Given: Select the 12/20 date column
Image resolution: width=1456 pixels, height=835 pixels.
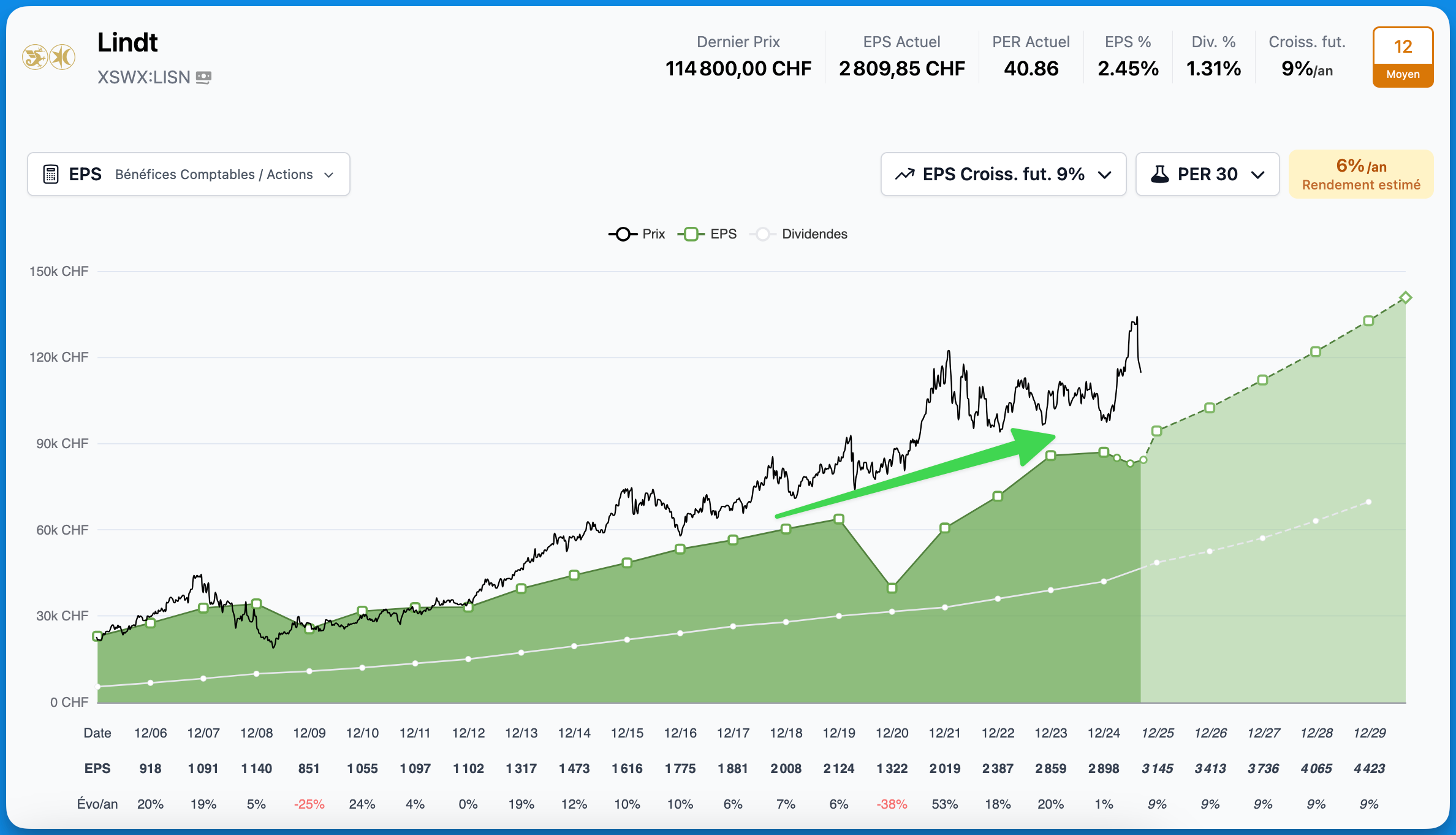Looking at the screenshot, I should pos(892,733).
